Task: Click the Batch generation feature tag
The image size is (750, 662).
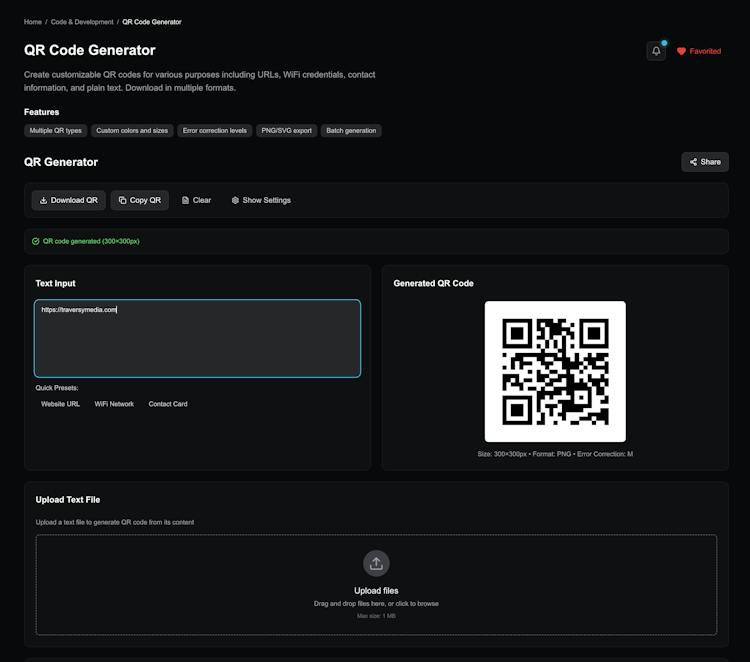Action: [351, 131]
